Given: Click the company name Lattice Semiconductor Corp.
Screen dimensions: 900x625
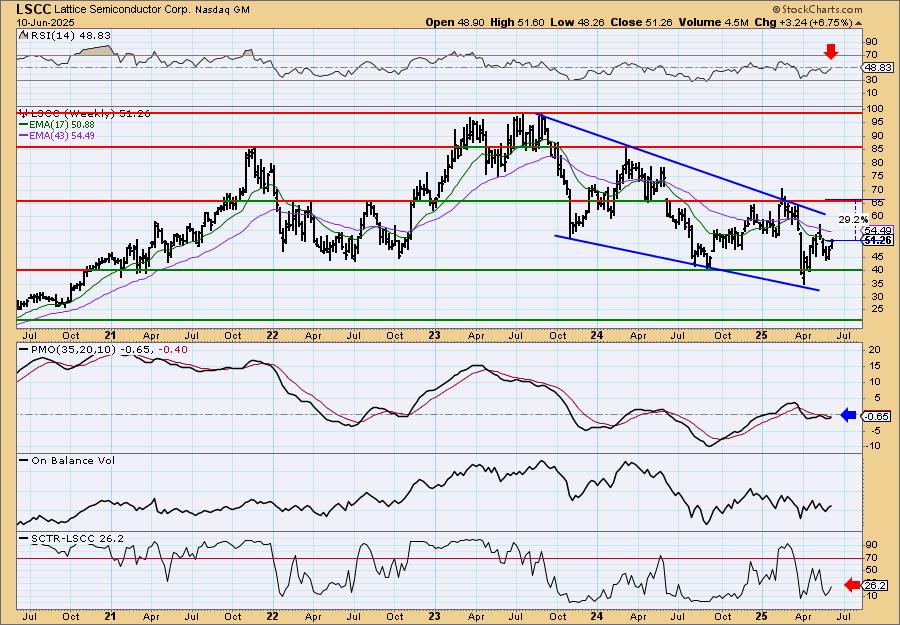Looking at the screenshot, I should click(122, 10).
